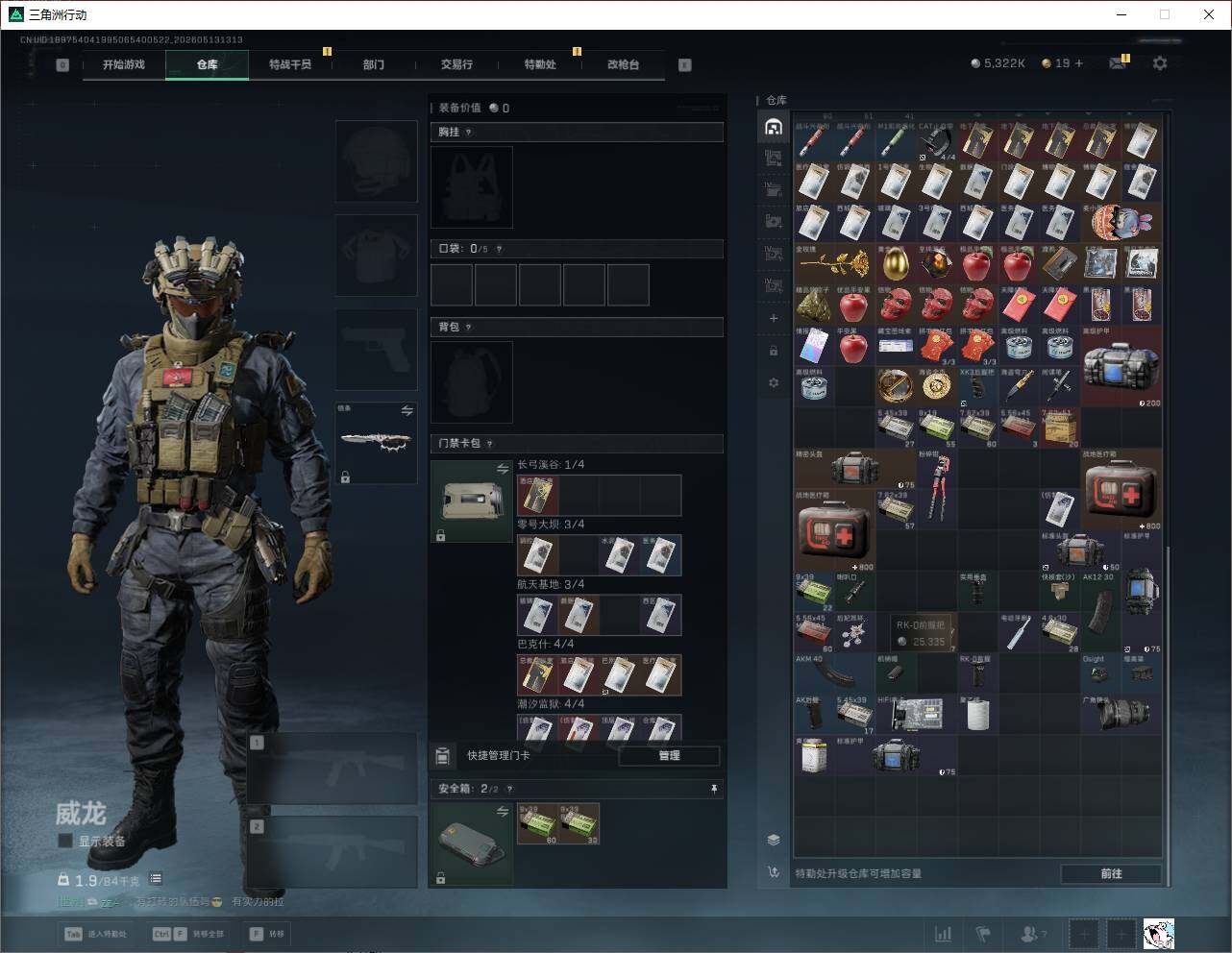Open the player avatar in bottom bar
This screenshot has height=953, width=1232.
[x=1159, y=934]
